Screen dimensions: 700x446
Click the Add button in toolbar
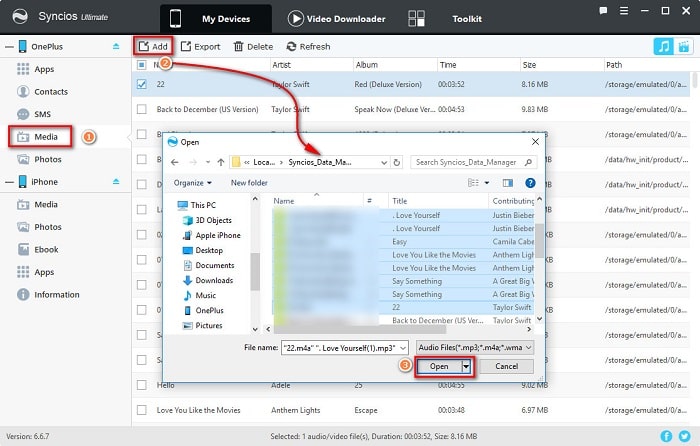coord(153,46)
